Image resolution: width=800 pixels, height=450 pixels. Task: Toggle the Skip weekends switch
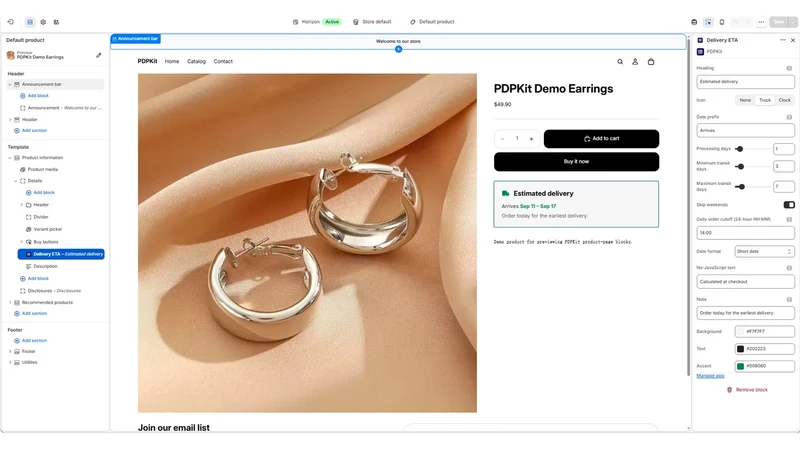pos(789,205)
